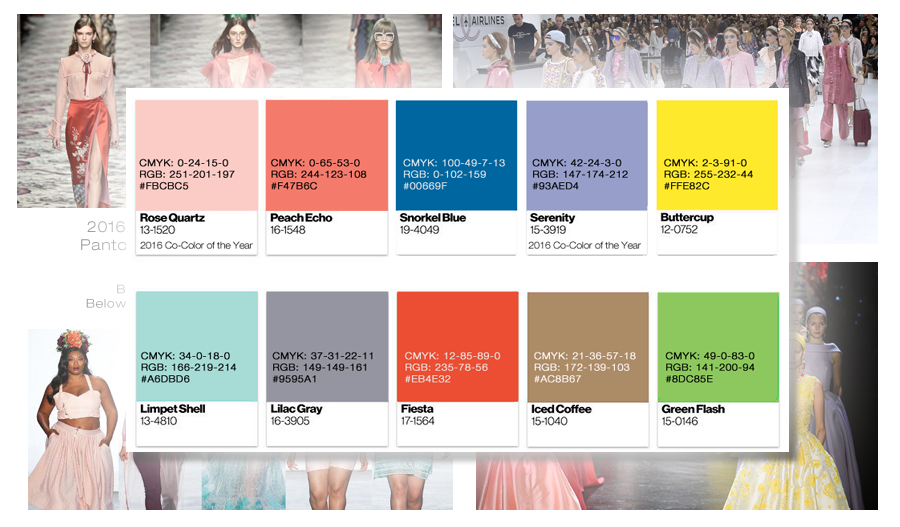
Task: Pick the Limpet Shell aqua swatch
Action: 197,346
